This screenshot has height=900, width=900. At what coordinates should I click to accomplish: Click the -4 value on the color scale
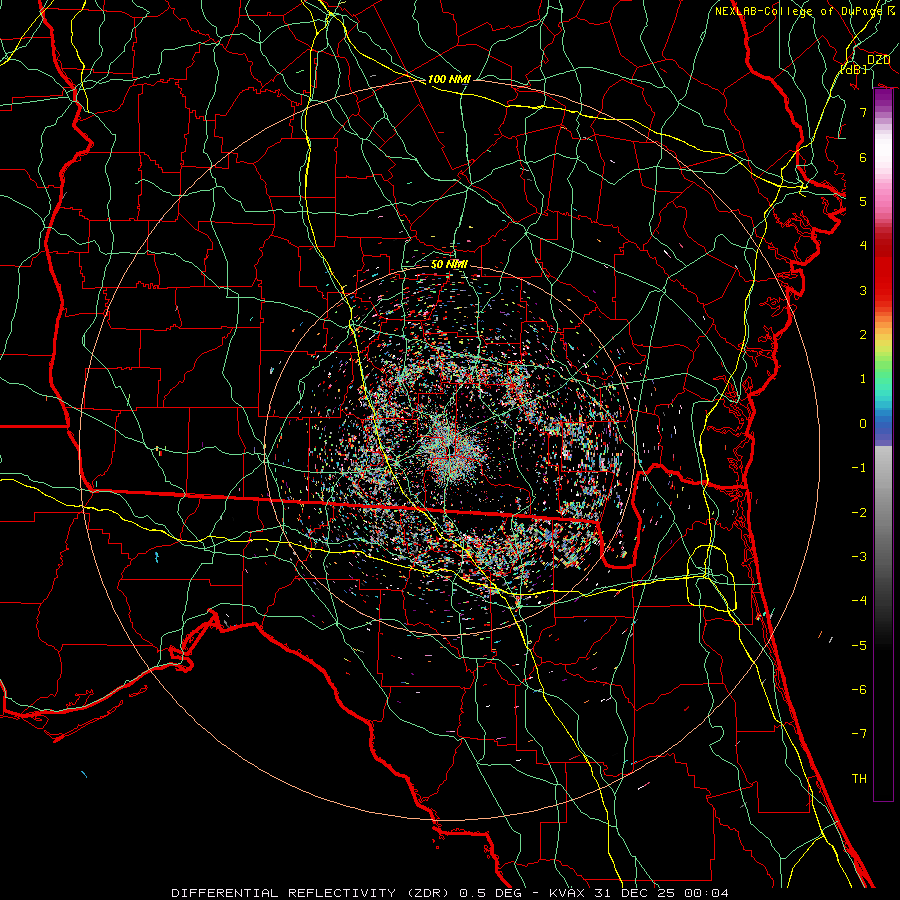[859, 601]
